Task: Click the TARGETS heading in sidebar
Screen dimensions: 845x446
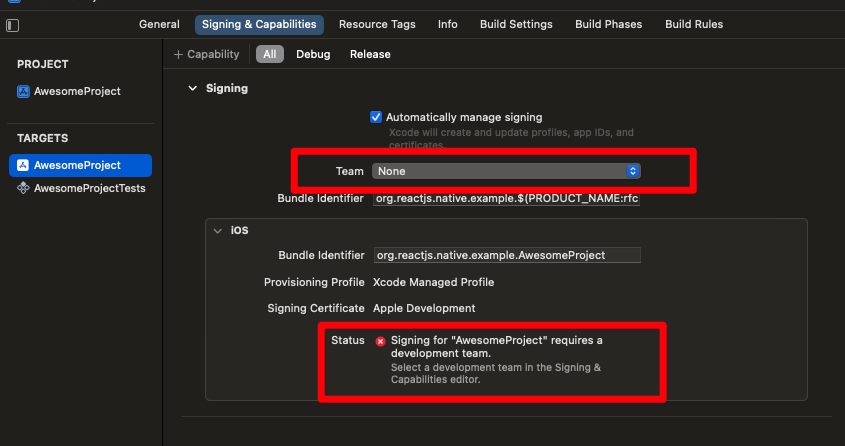Action: coord(43,138)
